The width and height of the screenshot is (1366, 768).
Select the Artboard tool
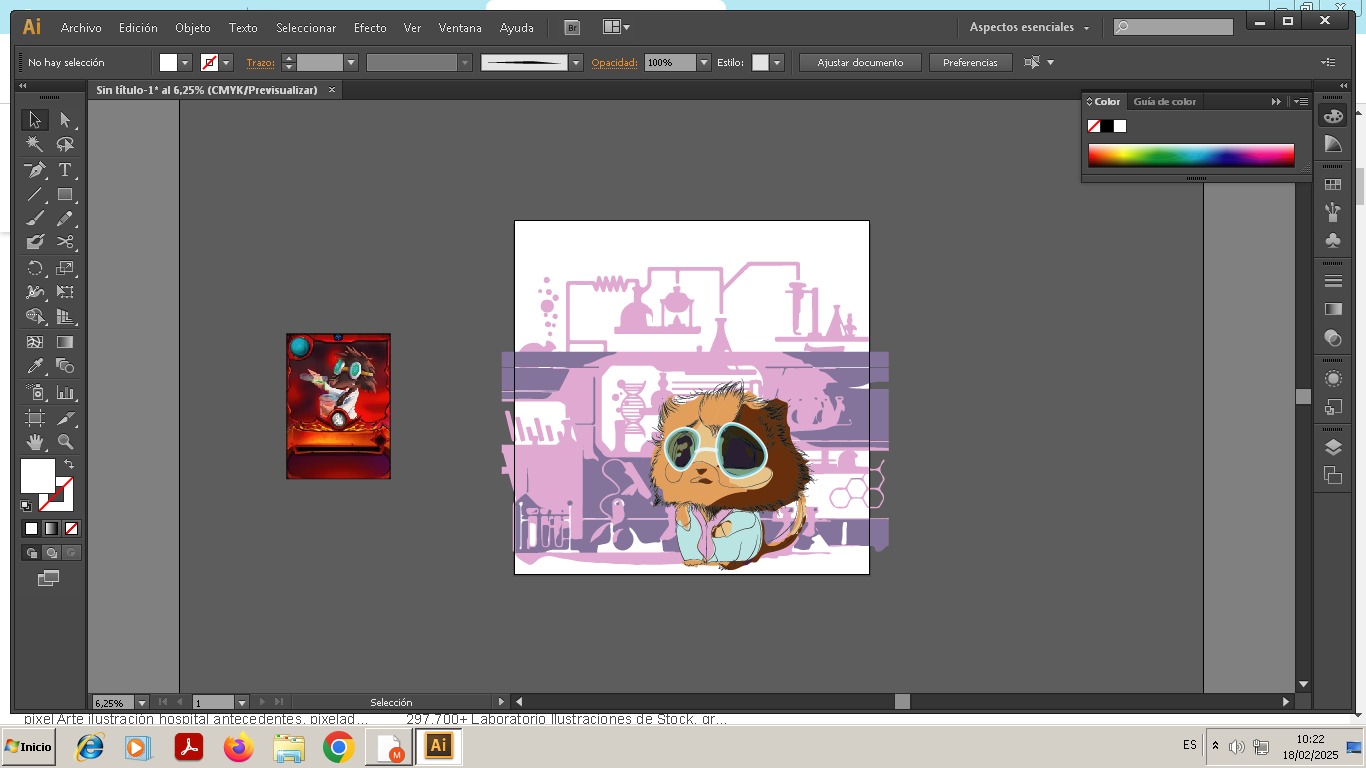pos(35,417)
